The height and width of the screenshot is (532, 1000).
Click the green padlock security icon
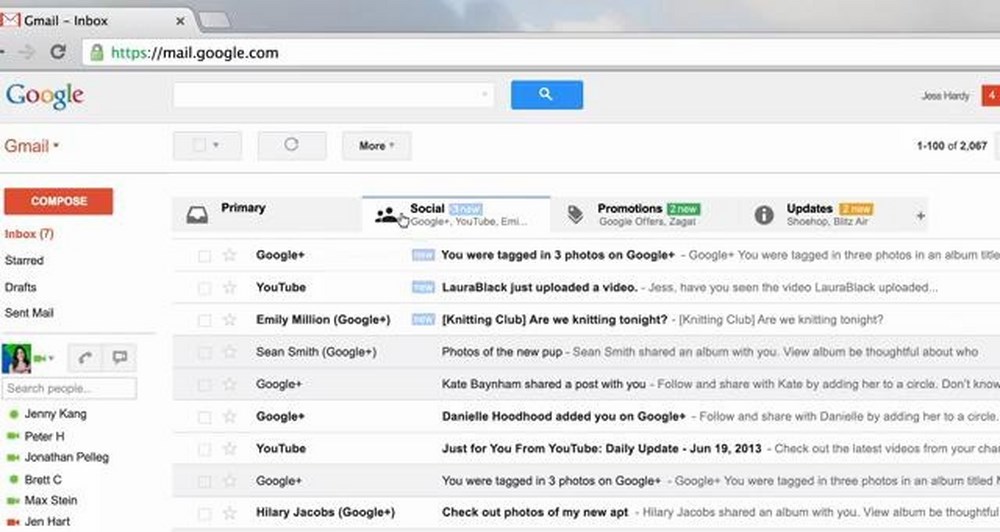tap(96, 52)
